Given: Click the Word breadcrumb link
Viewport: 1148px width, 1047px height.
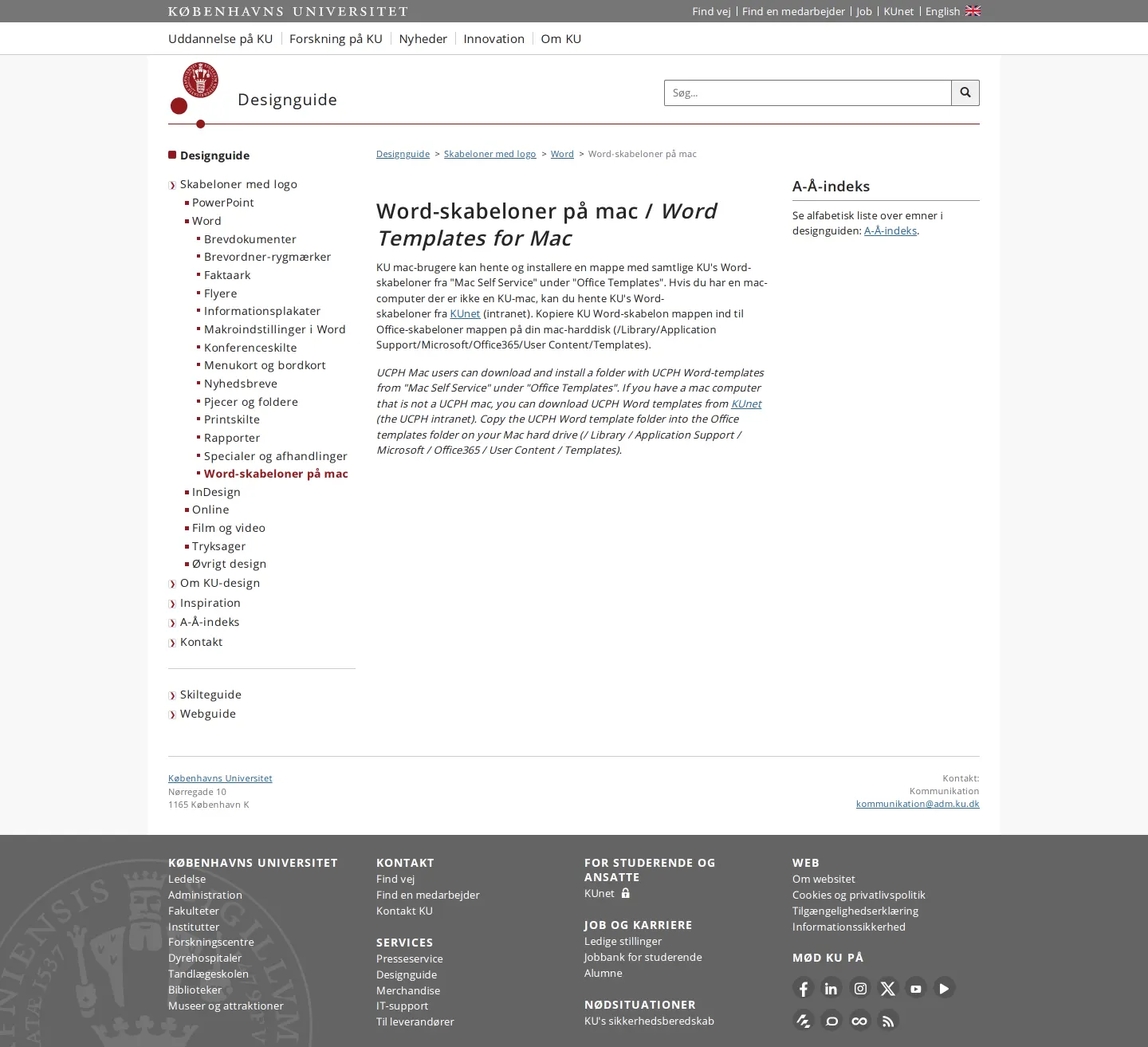Looking at the screenshot, I should pyautogui.click(x=562, y=154).
